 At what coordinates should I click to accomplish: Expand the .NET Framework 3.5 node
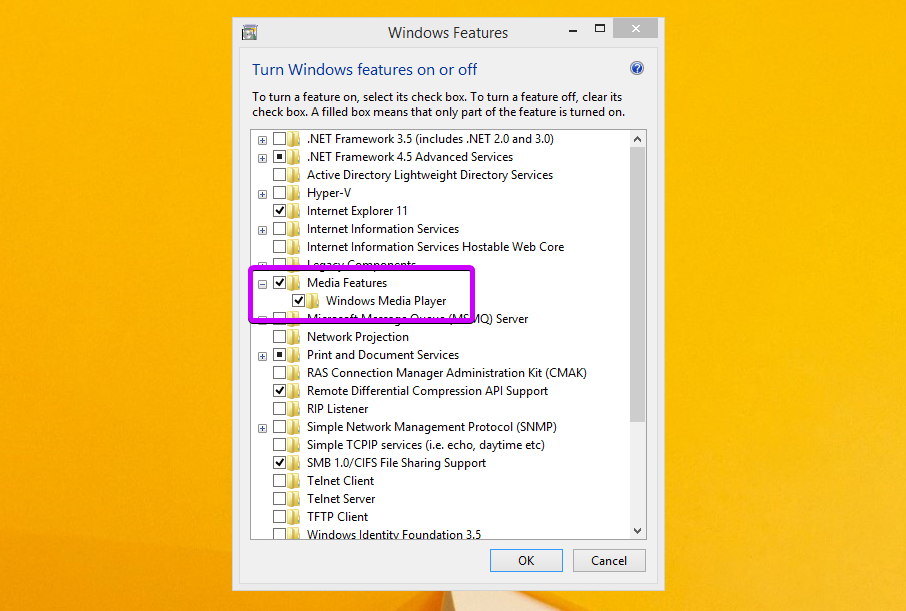pyautogui.click(x=262, y=140)
